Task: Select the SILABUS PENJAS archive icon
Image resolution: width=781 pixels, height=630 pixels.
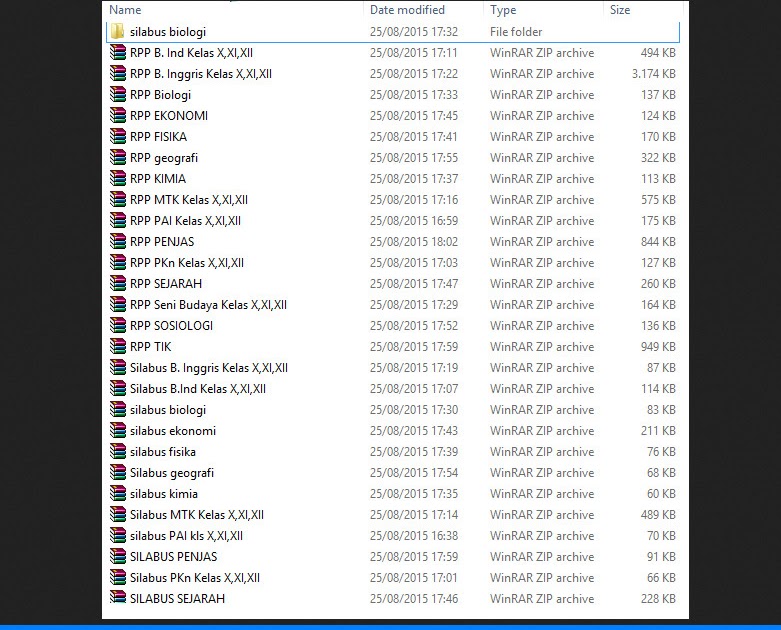Action: (118, 556)
